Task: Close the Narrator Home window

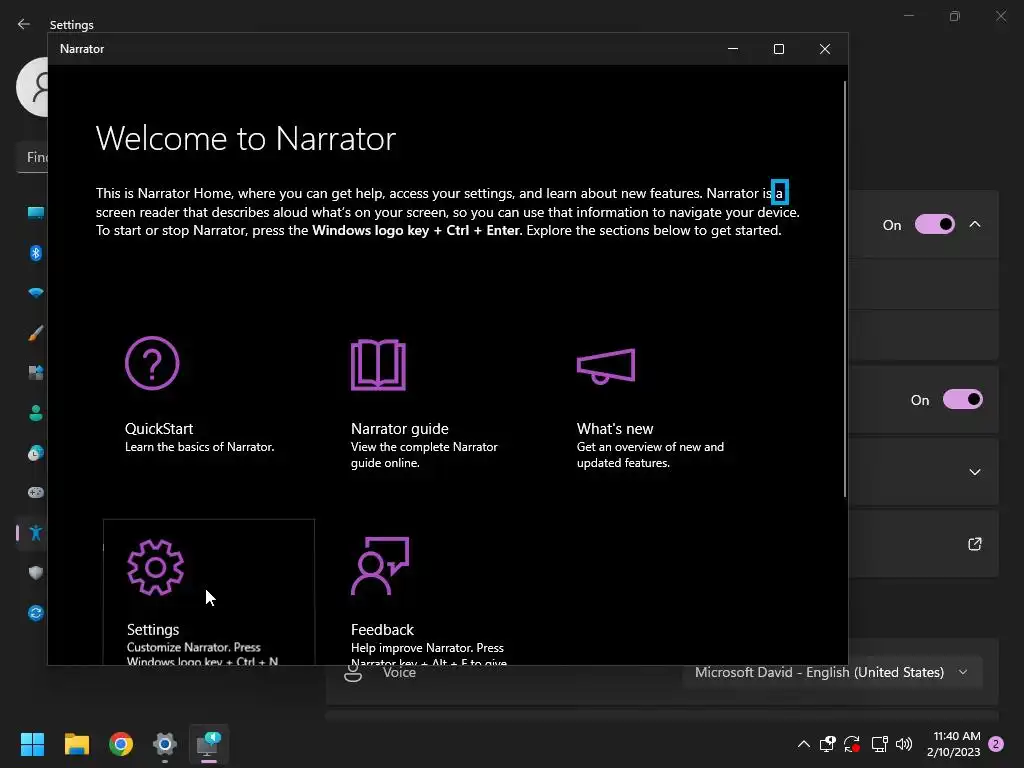Action: [825, 49]
